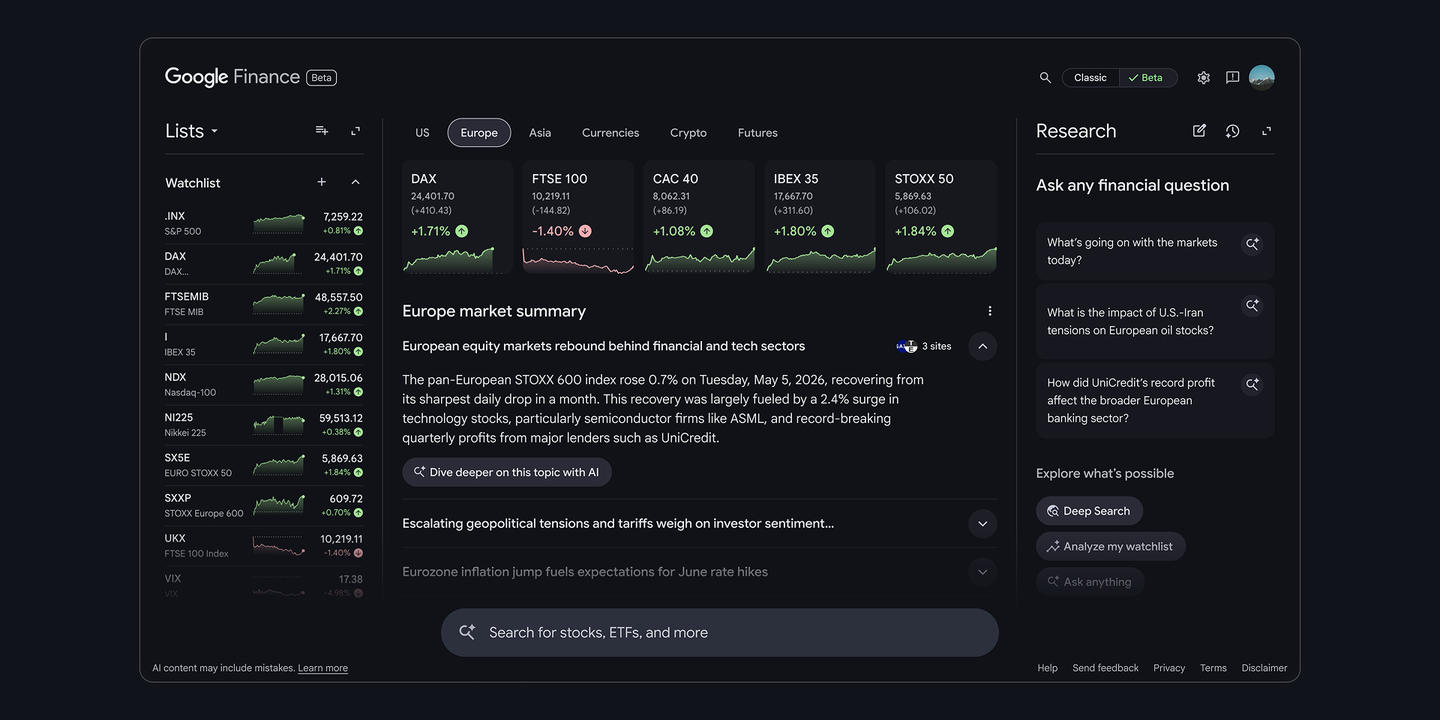This screenshot has width=1440, height=720.
Task: Select the FTSEMIB watchlist row
Action: (264, 304)
